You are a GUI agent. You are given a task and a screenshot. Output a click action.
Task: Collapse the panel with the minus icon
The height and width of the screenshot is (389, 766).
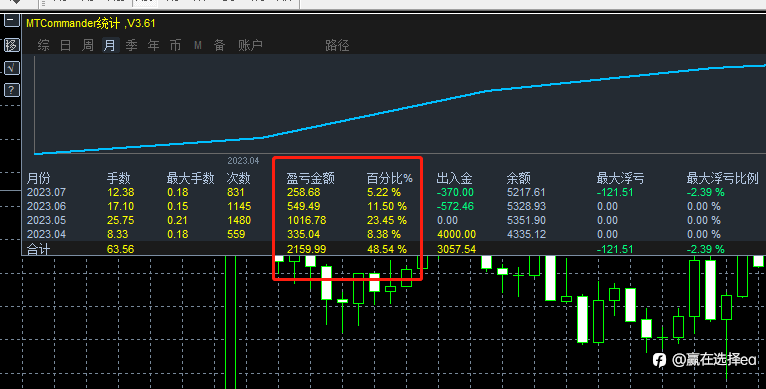12,21
